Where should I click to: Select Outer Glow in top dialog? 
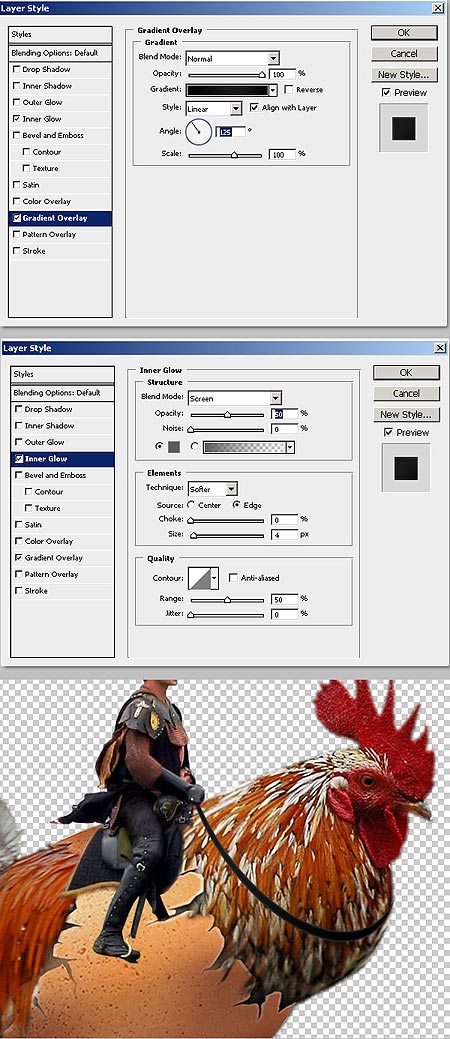point(60,102)
